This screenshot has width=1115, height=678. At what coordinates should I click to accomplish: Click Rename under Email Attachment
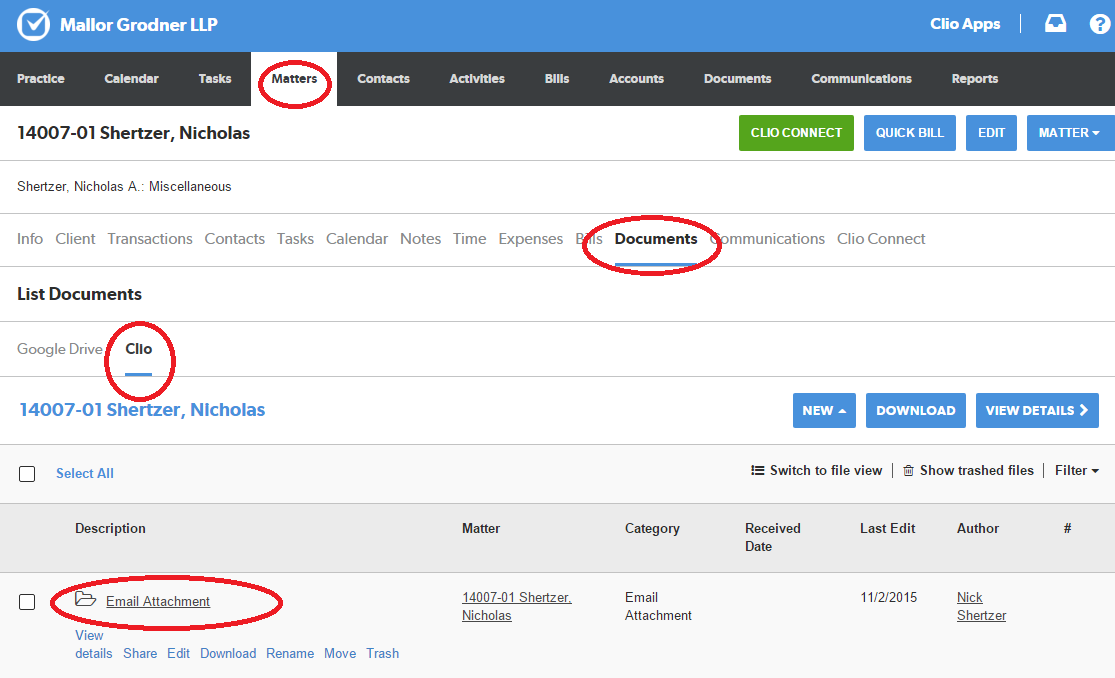click(290, 654)
